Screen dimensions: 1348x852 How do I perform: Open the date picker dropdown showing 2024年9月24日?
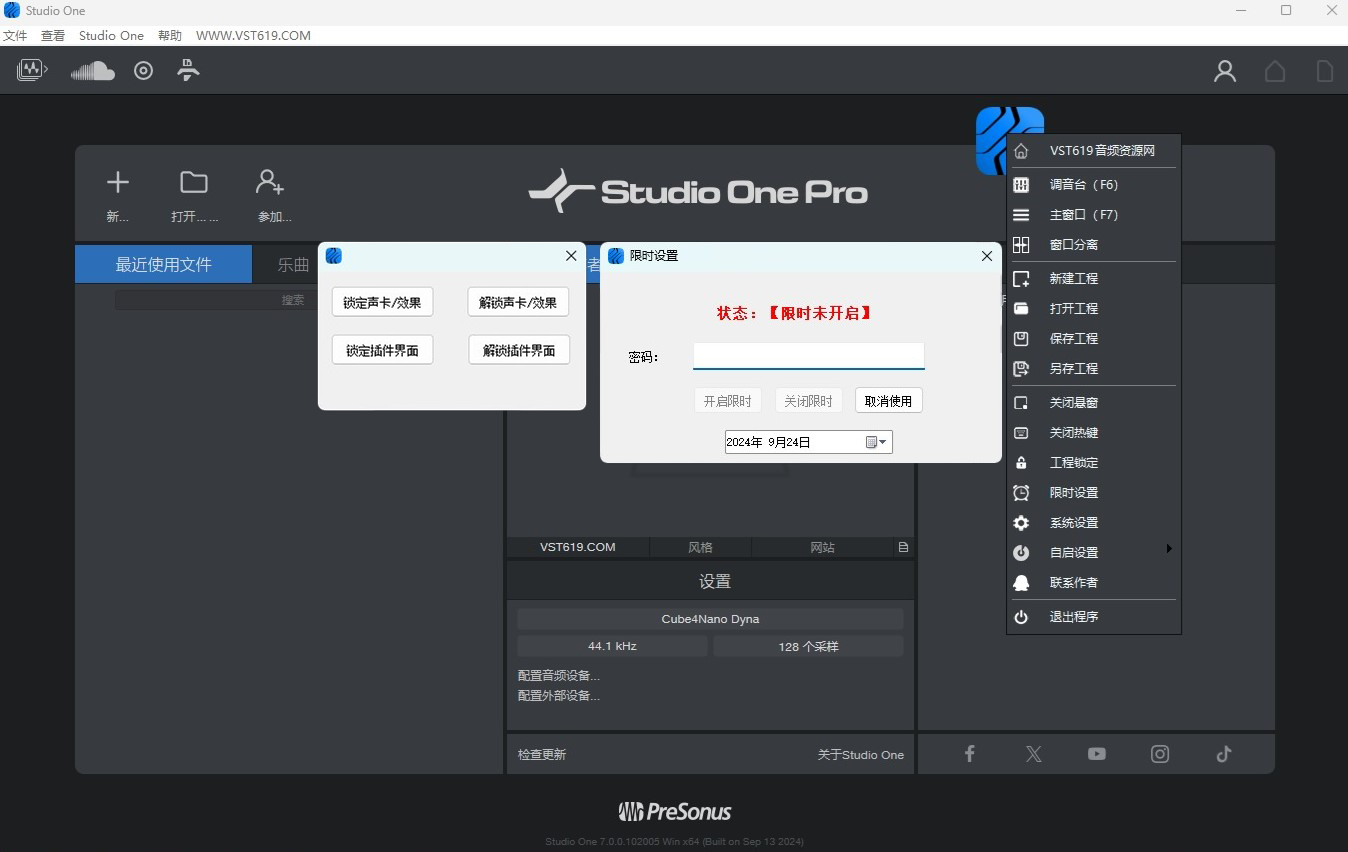(878, 441)
